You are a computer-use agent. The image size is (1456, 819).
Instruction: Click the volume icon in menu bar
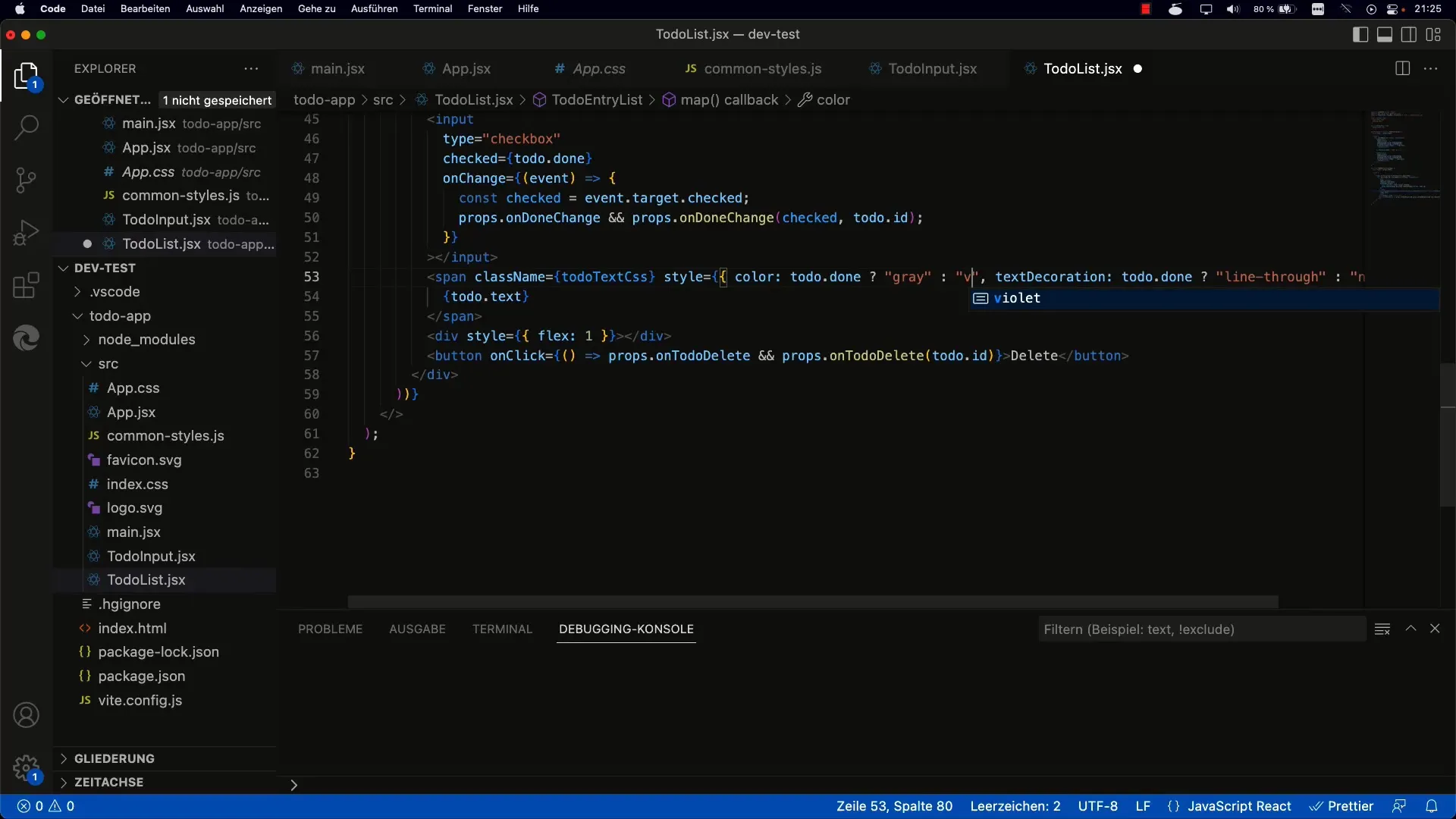pyautogui.click(x=1233, y=9)
